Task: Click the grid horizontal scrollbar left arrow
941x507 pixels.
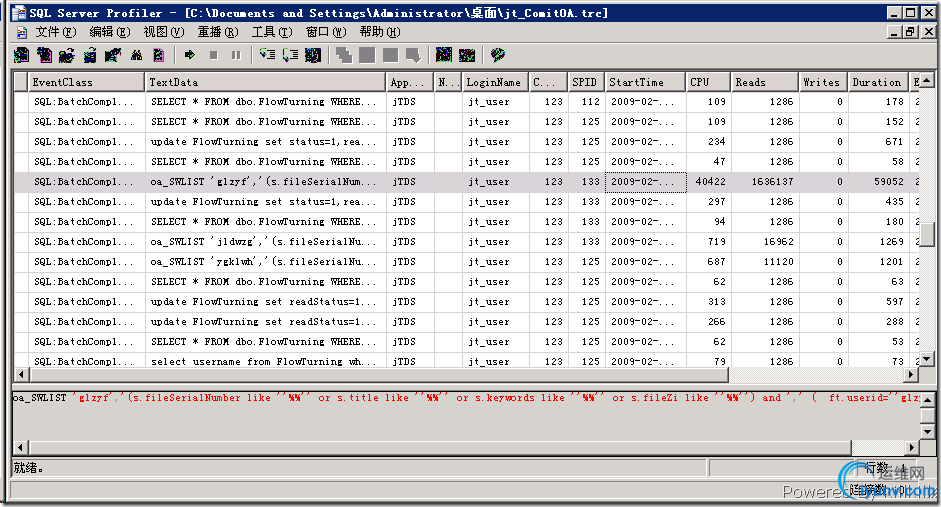Action: tap(22, 374)
